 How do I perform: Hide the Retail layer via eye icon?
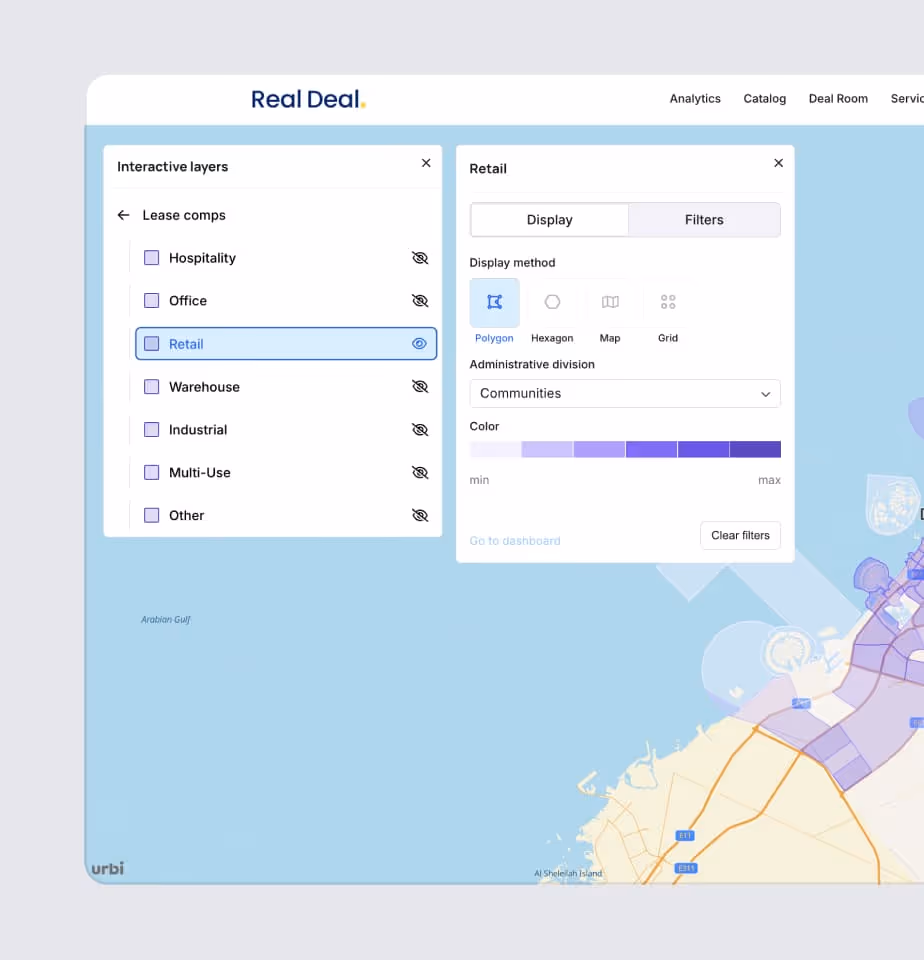419,343
